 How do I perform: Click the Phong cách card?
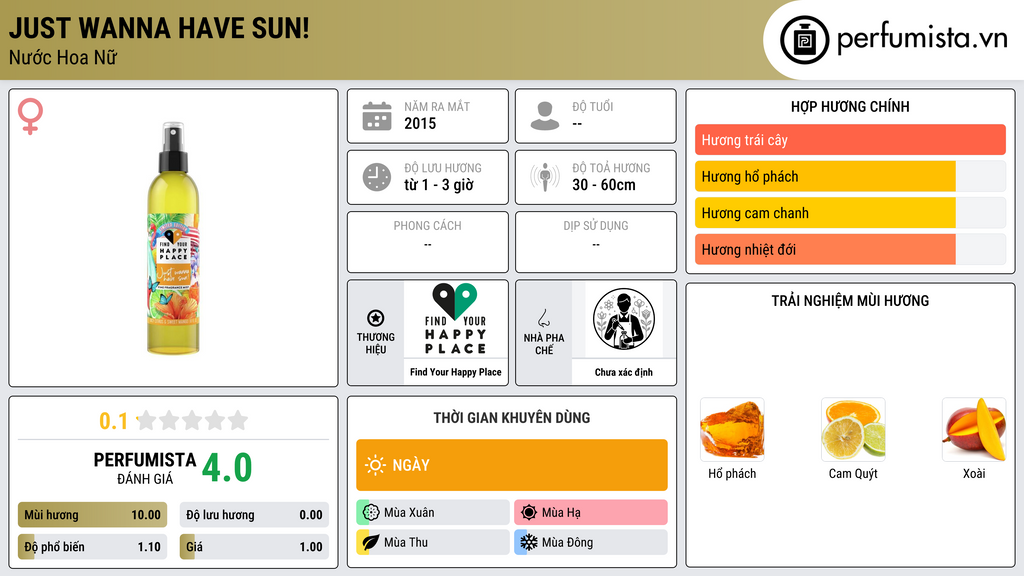428,242
